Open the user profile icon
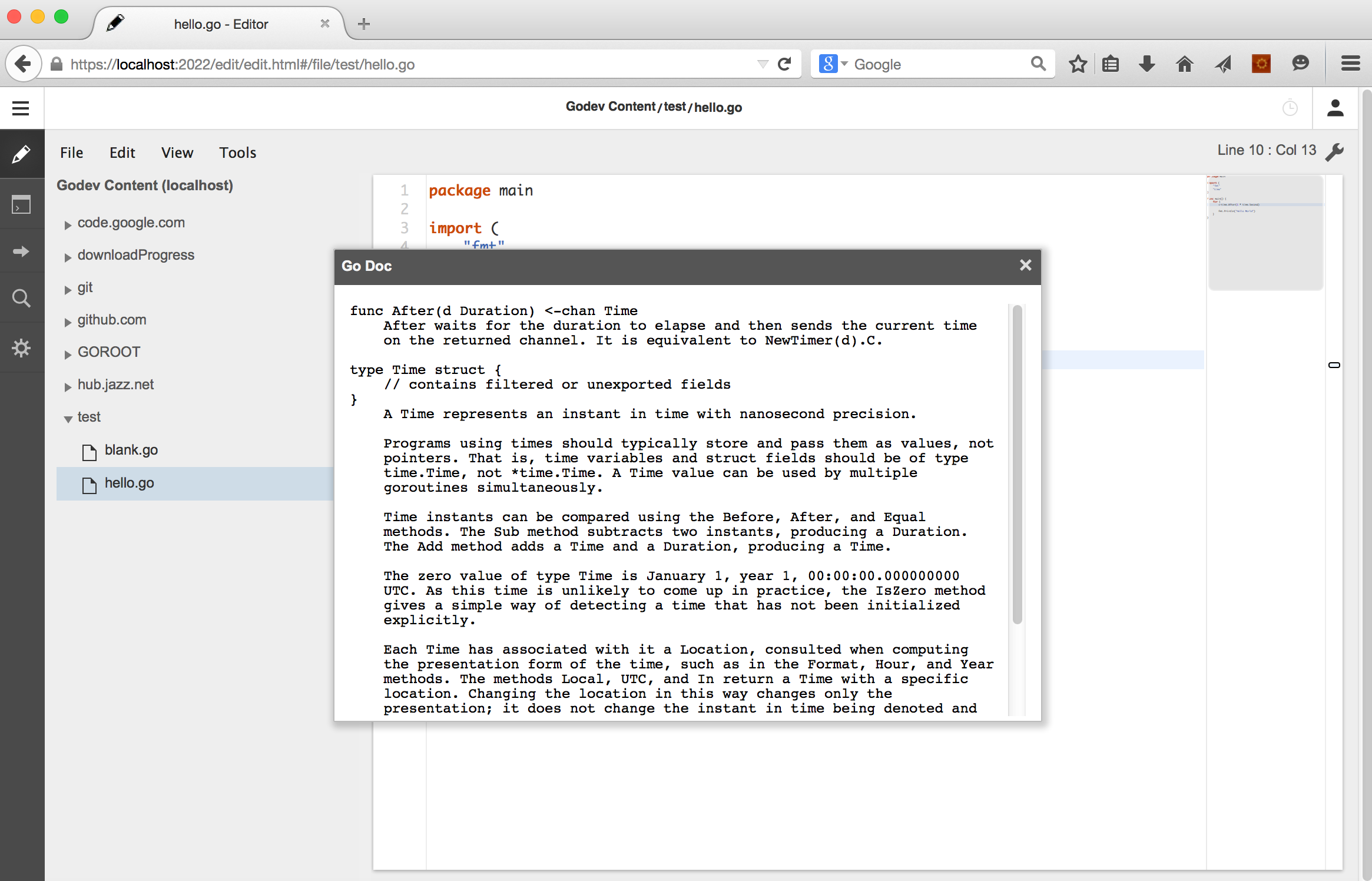Screen dimensions: 1372x881 click(x=1335, y=108)
